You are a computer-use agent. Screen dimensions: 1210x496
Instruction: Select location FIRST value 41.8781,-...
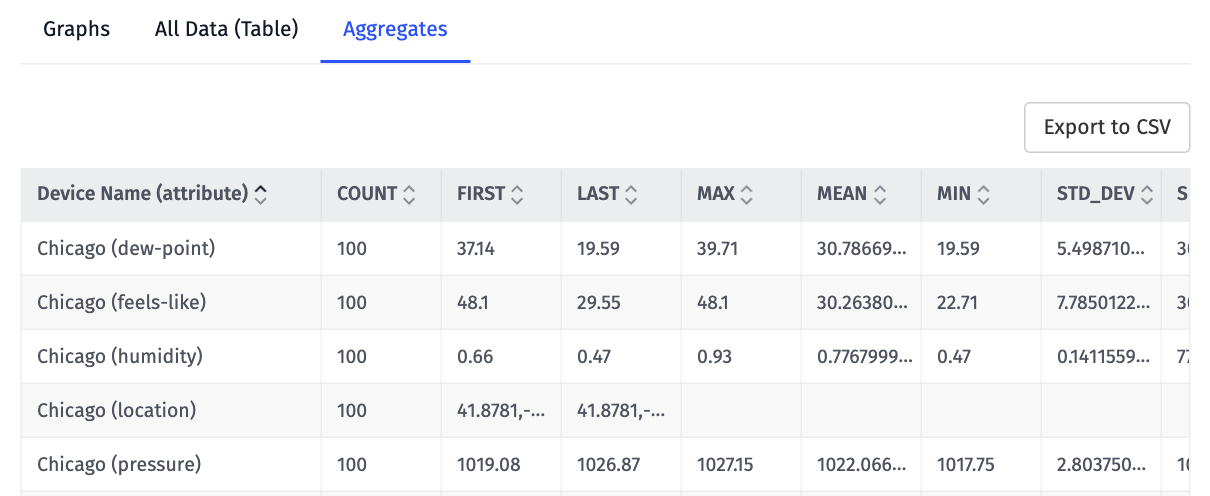(501, 410)
